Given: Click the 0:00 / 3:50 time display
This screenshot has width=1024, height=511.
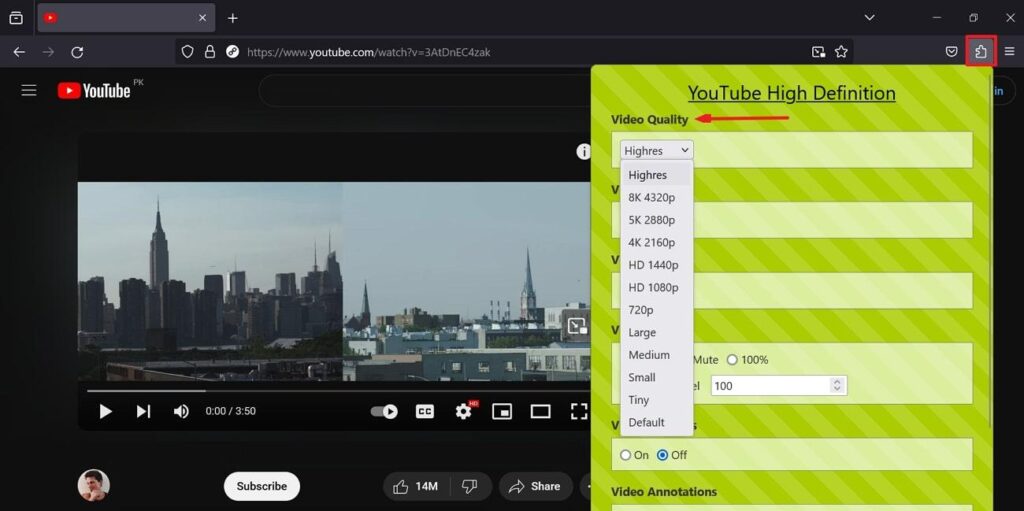Looking at the screenshot, I should click(231, 411).
